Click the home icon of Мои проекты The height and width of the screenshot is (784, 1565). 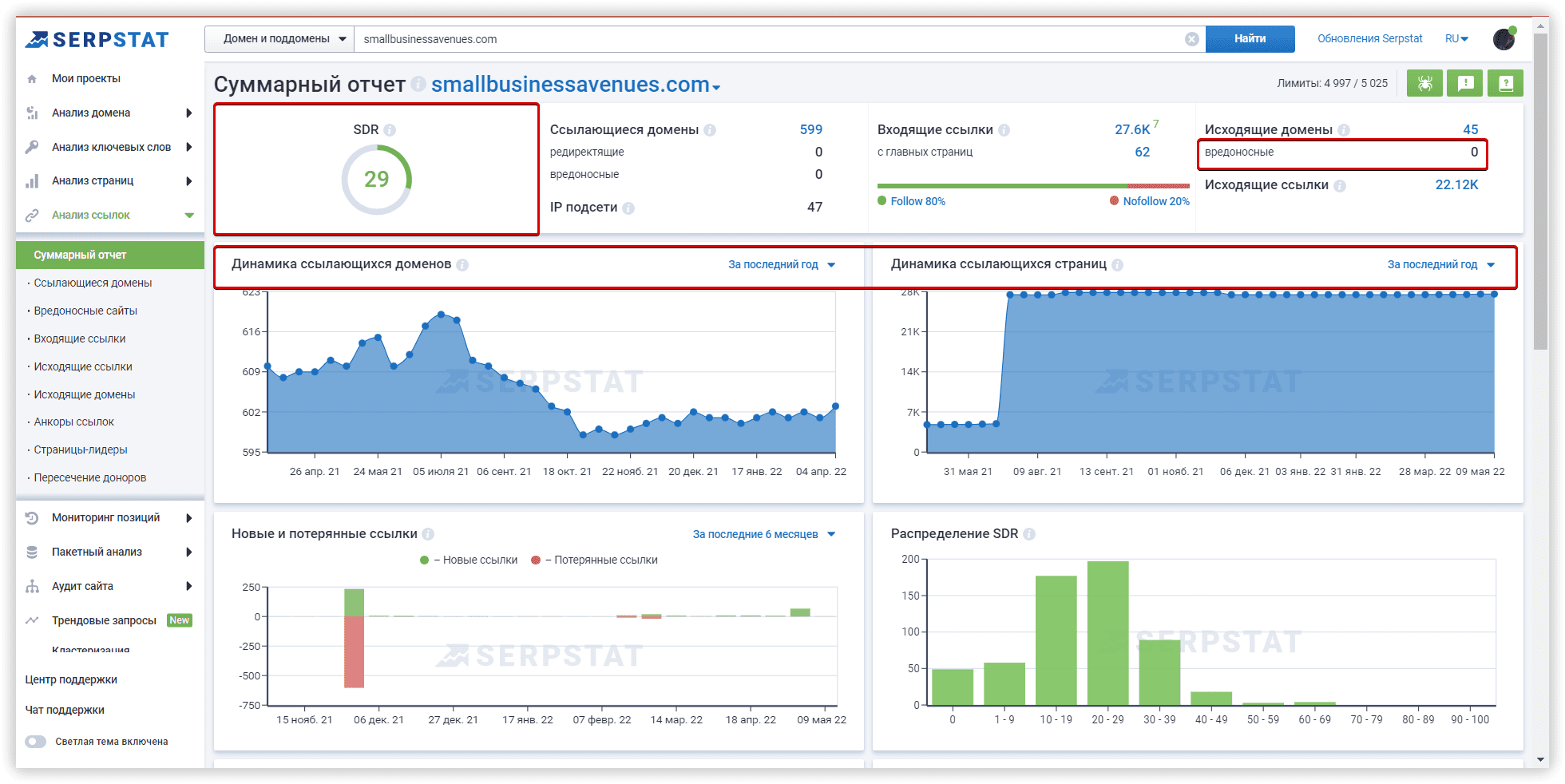[32, 79]
